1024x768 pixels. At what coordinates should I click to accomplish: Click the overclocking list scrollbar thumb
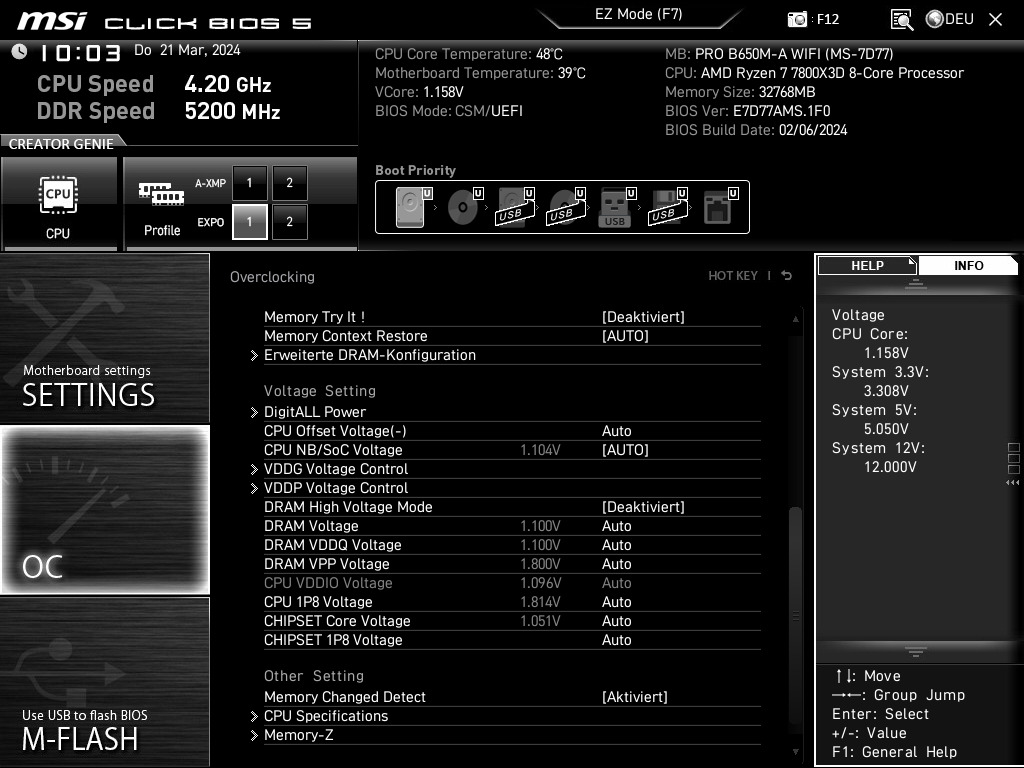coord(795,614)
